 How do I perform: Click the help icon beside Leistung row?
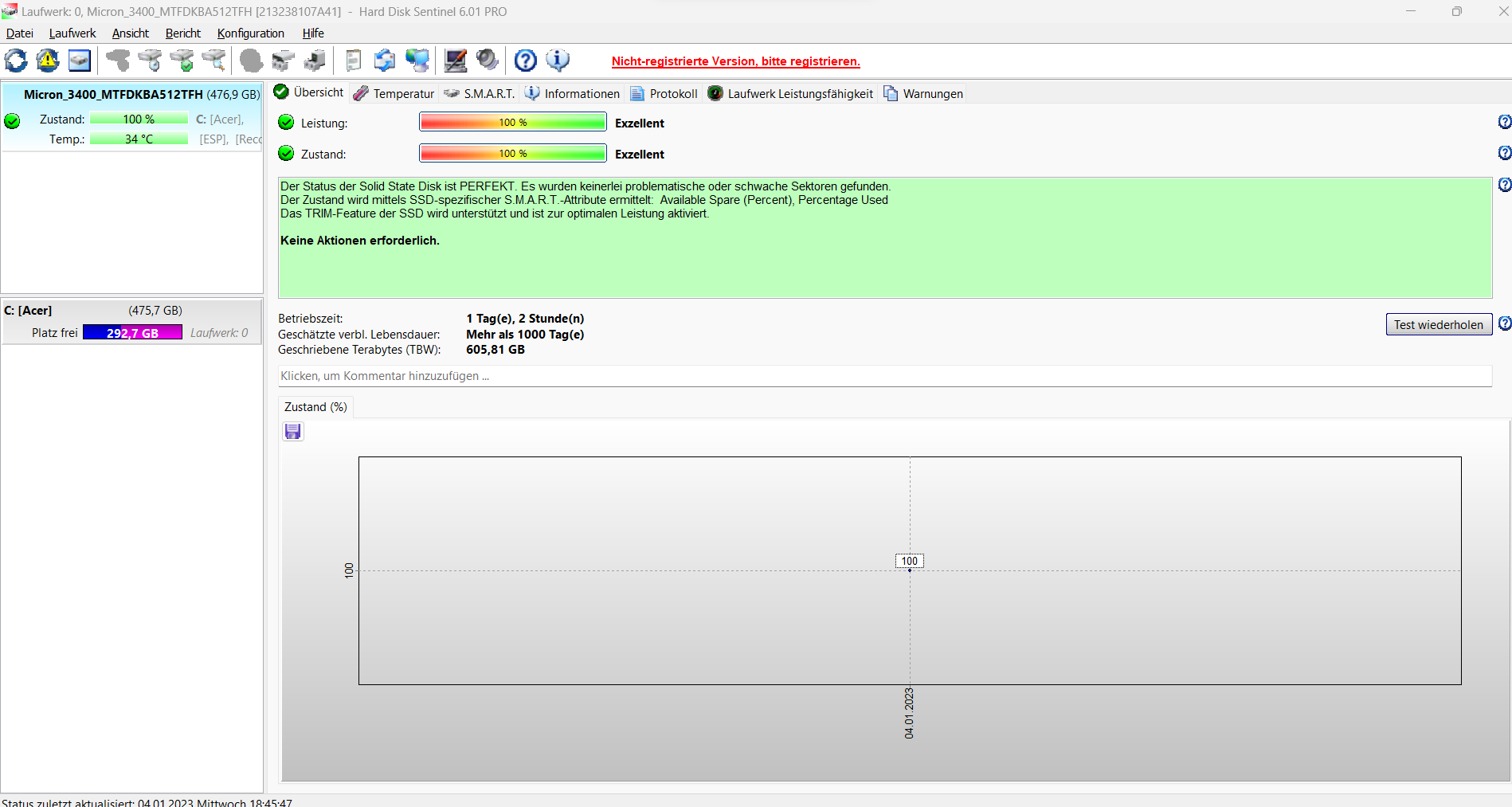(1504, 122)
